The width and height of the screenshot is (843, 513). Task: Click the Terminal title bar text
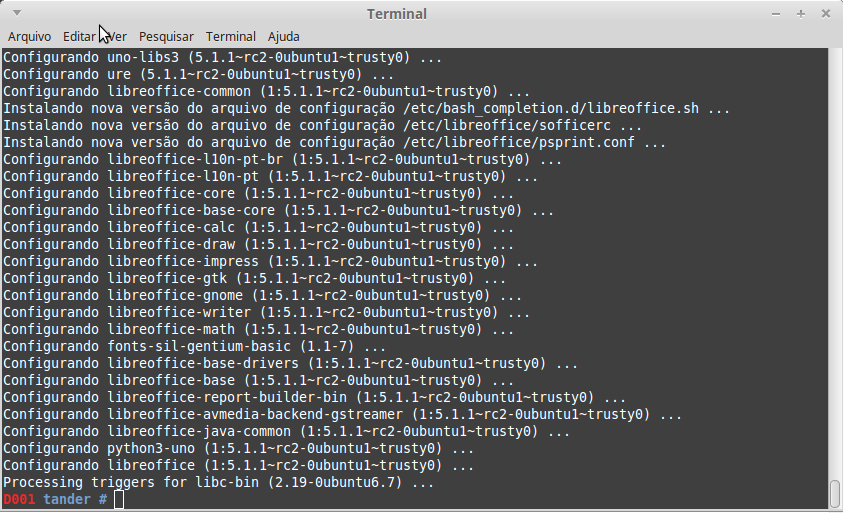pos(397,14)
